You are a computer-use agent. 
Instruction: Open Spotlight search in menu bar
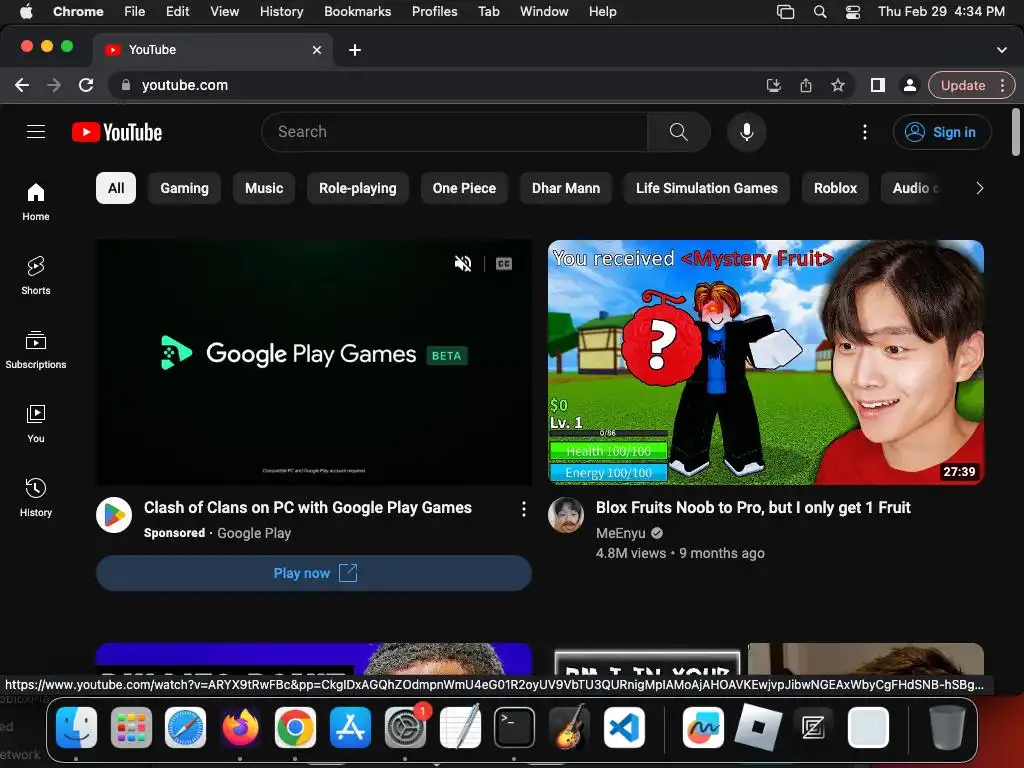(x=820, y=12)
